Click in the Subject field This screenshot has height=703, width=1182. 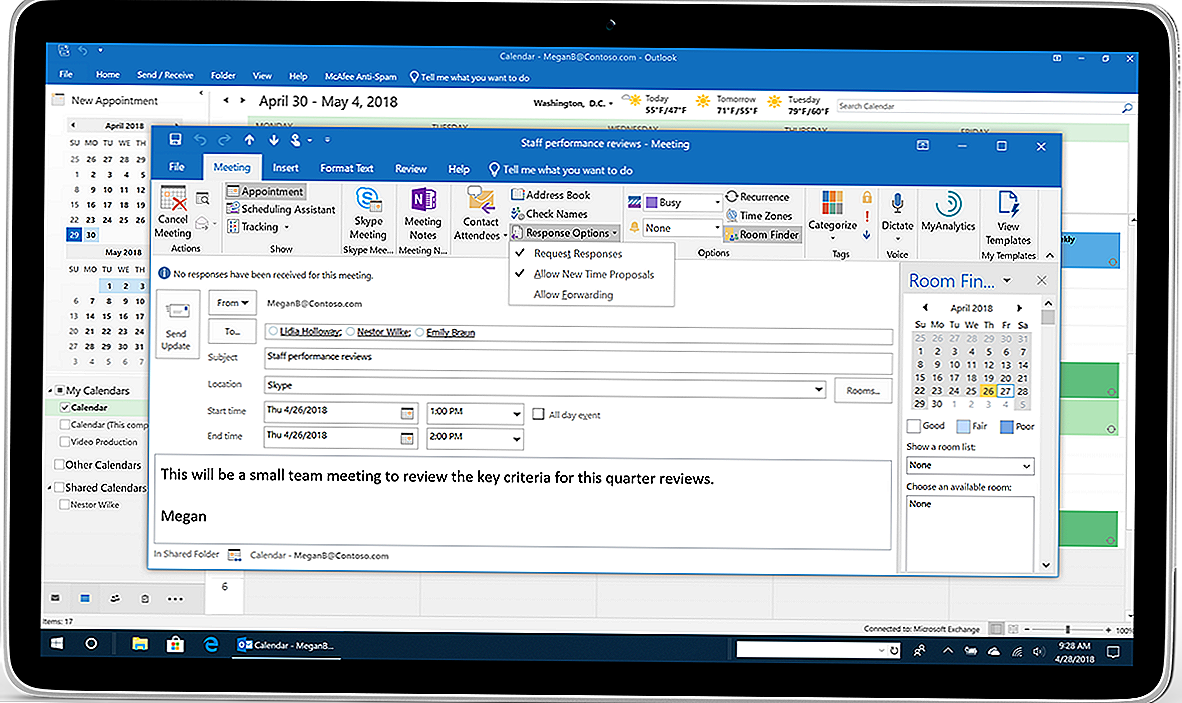pyautogui.click(x=577, y=360)
